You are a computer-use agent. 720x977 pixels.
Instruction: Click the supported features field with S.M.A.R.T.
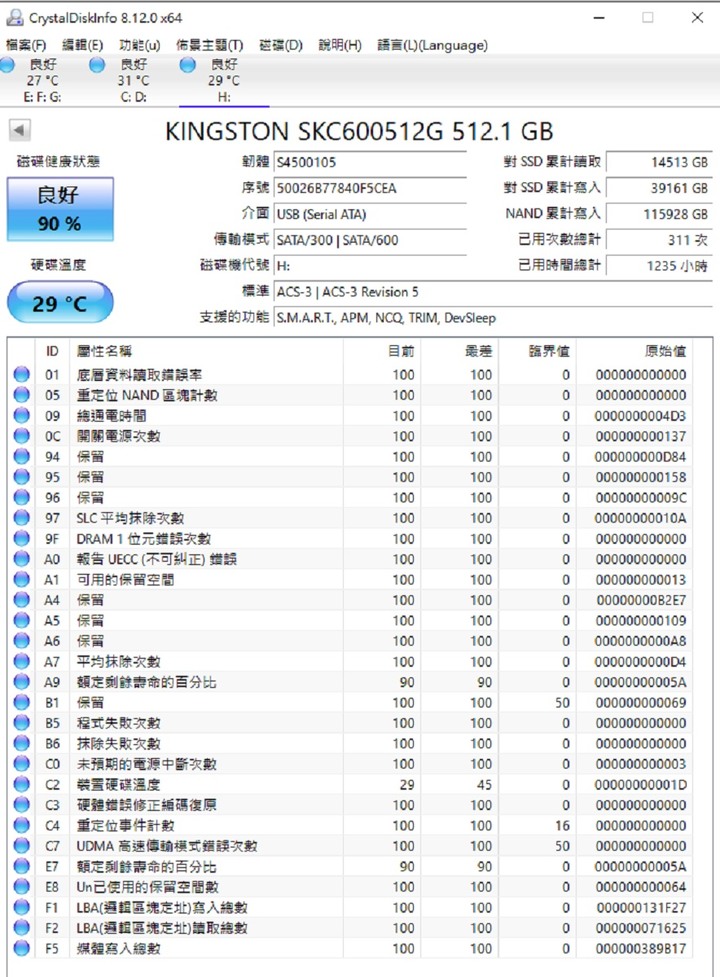[x=493, y=318]
